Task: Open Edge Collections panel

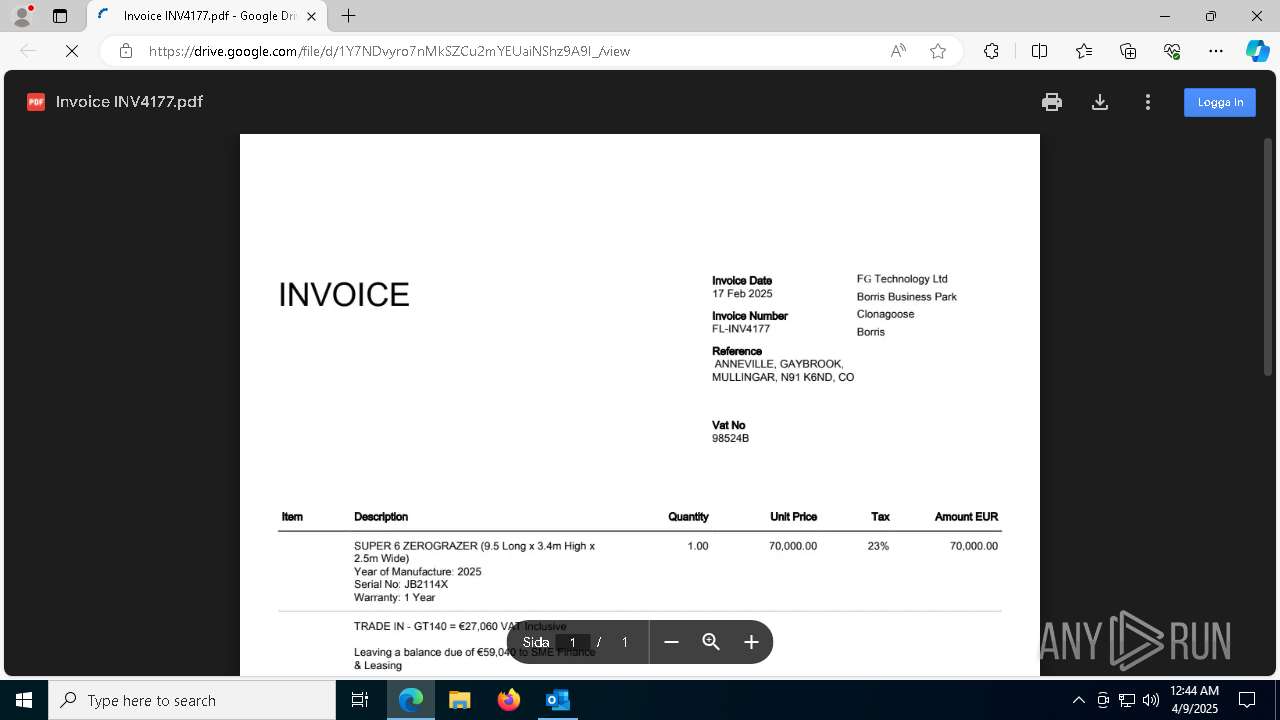Action: click(1128, 51)
